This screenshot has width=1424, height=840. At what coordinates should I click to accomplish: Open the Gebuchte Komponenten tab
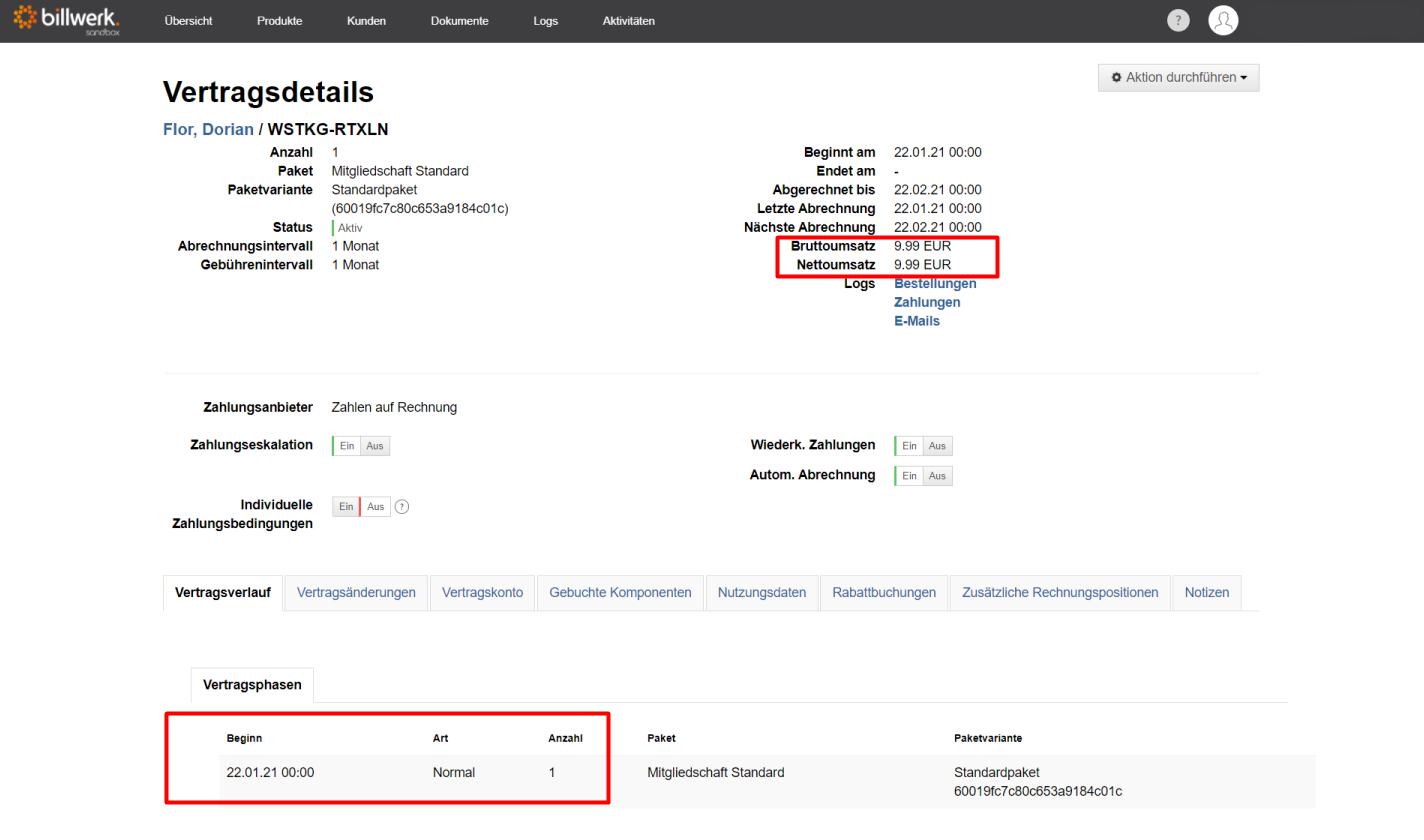click(620, 592)
